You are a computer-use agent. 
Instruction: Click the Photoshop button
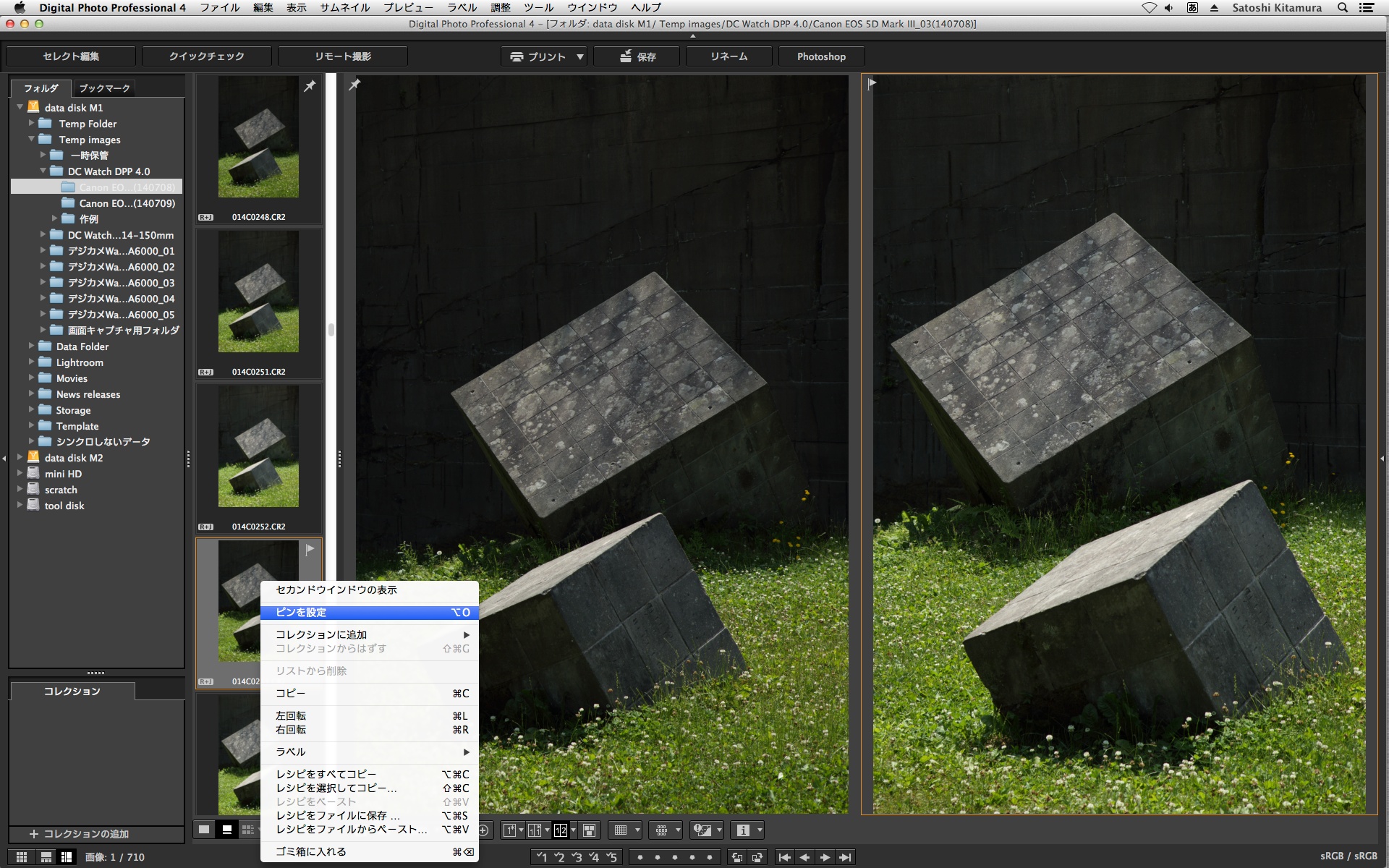click(821, 56)
